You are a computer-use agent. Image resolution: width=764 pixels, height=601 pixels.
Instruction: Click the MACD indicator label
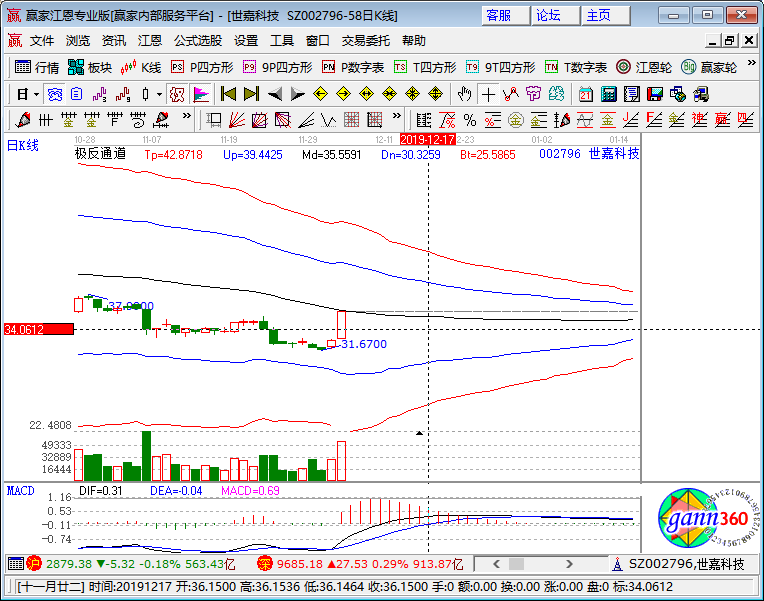[20, 490]
